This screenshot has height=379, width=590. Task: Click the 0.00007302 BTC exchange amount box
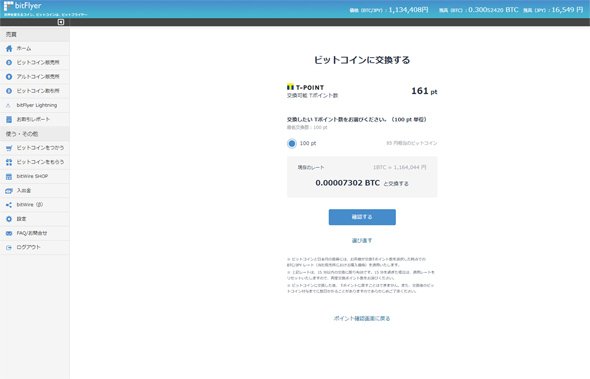362,177
